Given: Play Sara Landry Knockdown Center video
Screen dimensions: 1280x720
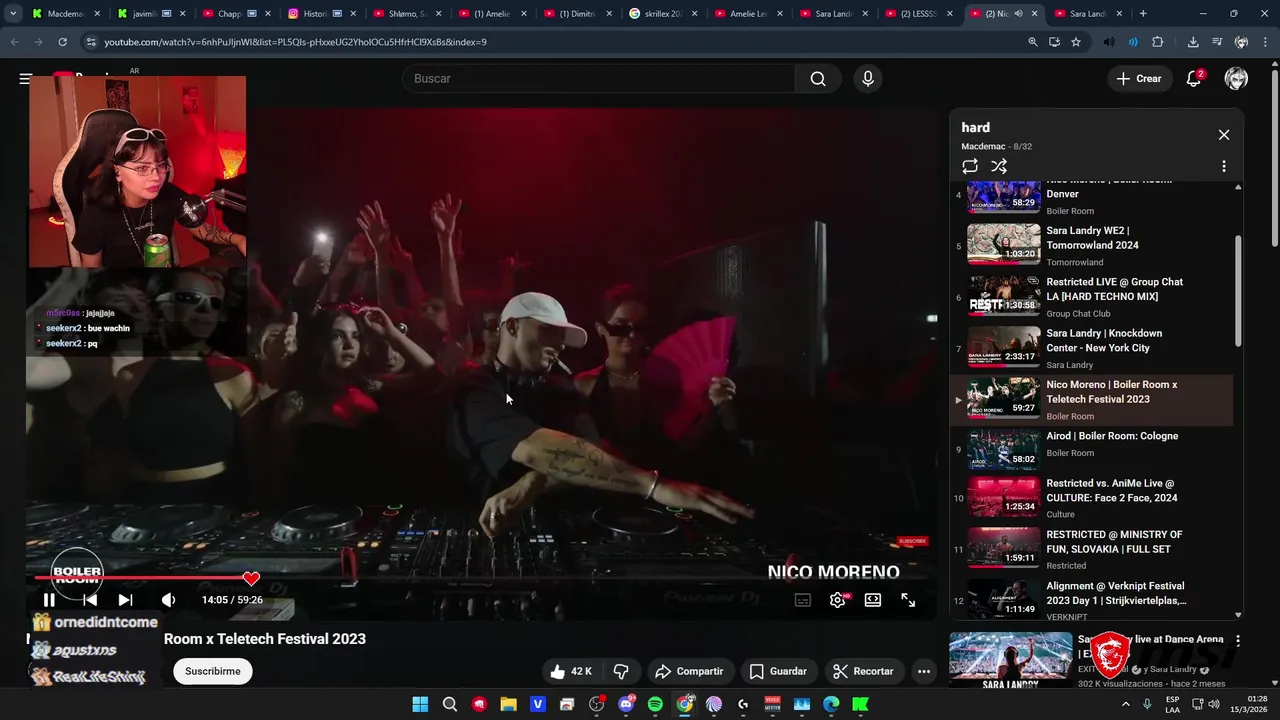Looking at the screenshot, I should pyautogui.click(x=1091, y=348).
